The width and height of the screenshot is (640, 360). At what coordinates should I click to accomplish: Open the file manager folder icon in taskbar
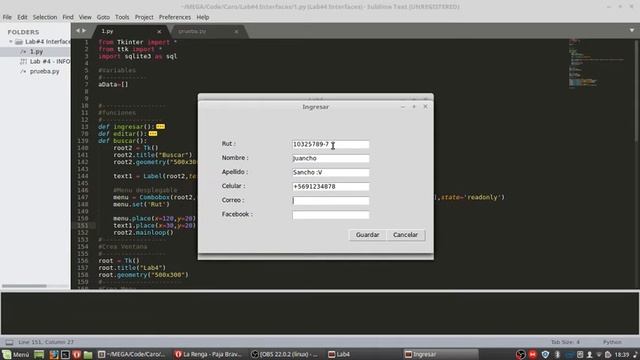(88, 354)
